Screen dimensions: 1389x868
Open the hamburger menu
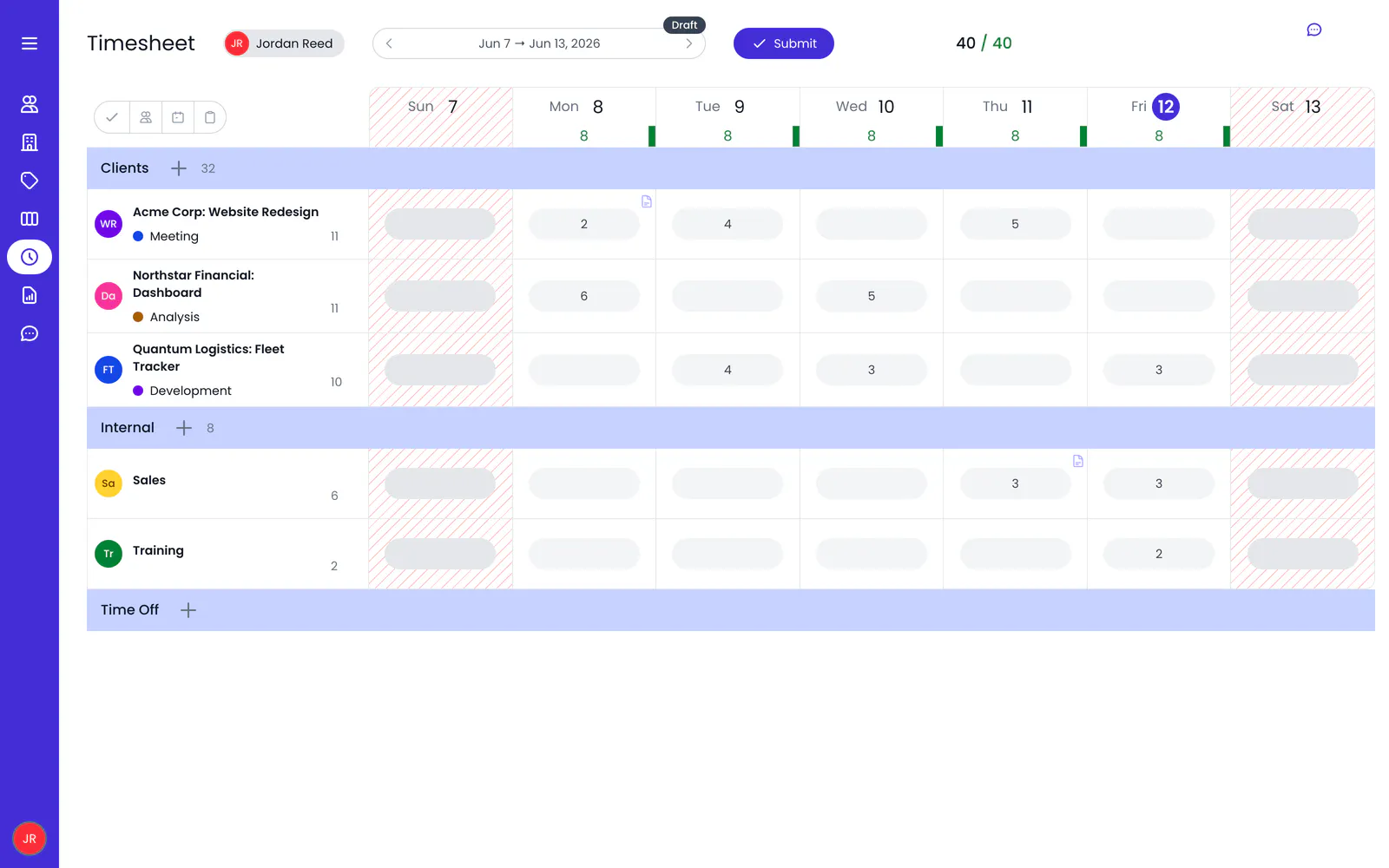click(x=30, y=43)
